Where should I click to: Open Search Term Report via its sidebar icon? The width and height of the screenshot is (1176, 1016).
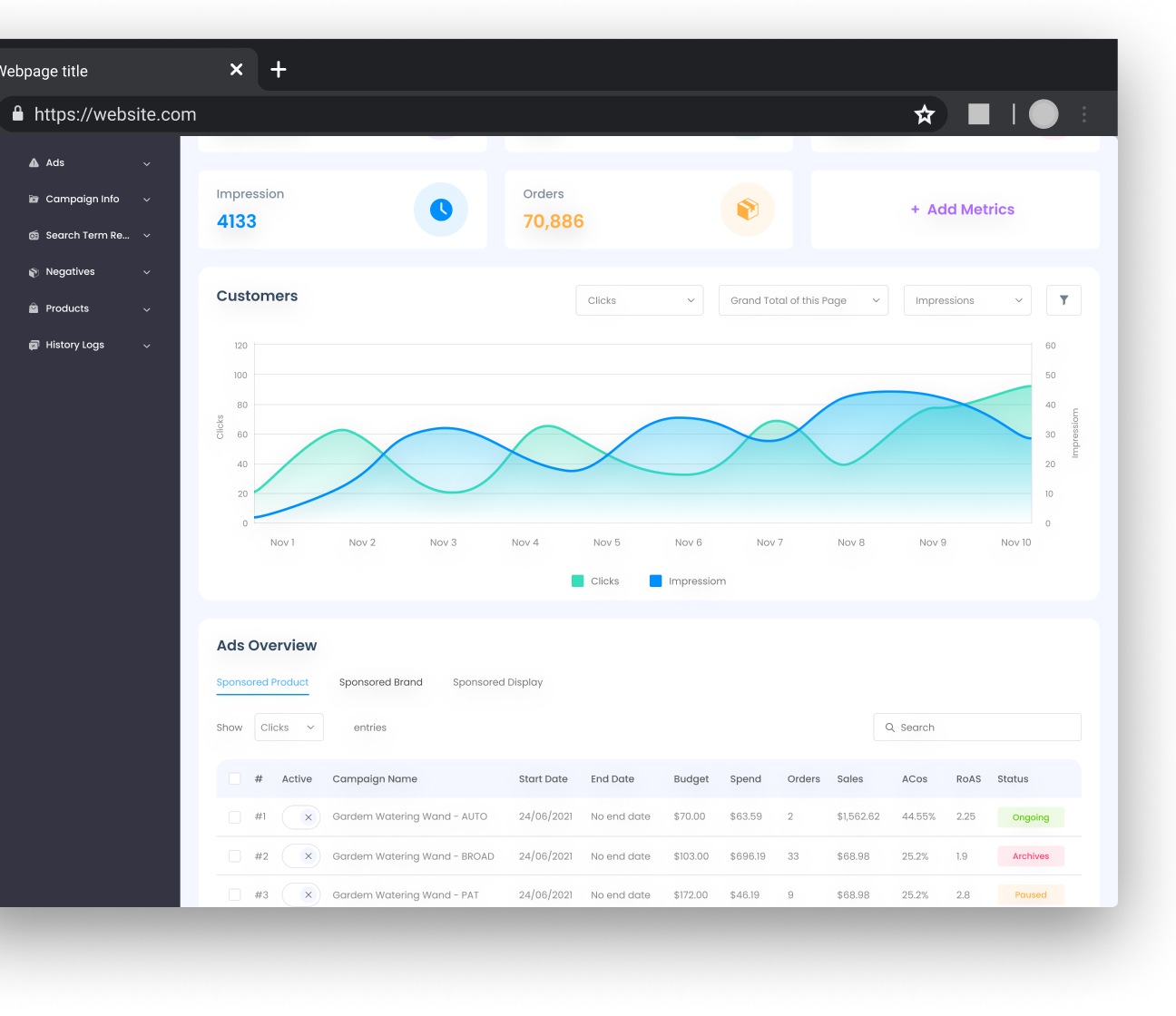pos(34,235)
